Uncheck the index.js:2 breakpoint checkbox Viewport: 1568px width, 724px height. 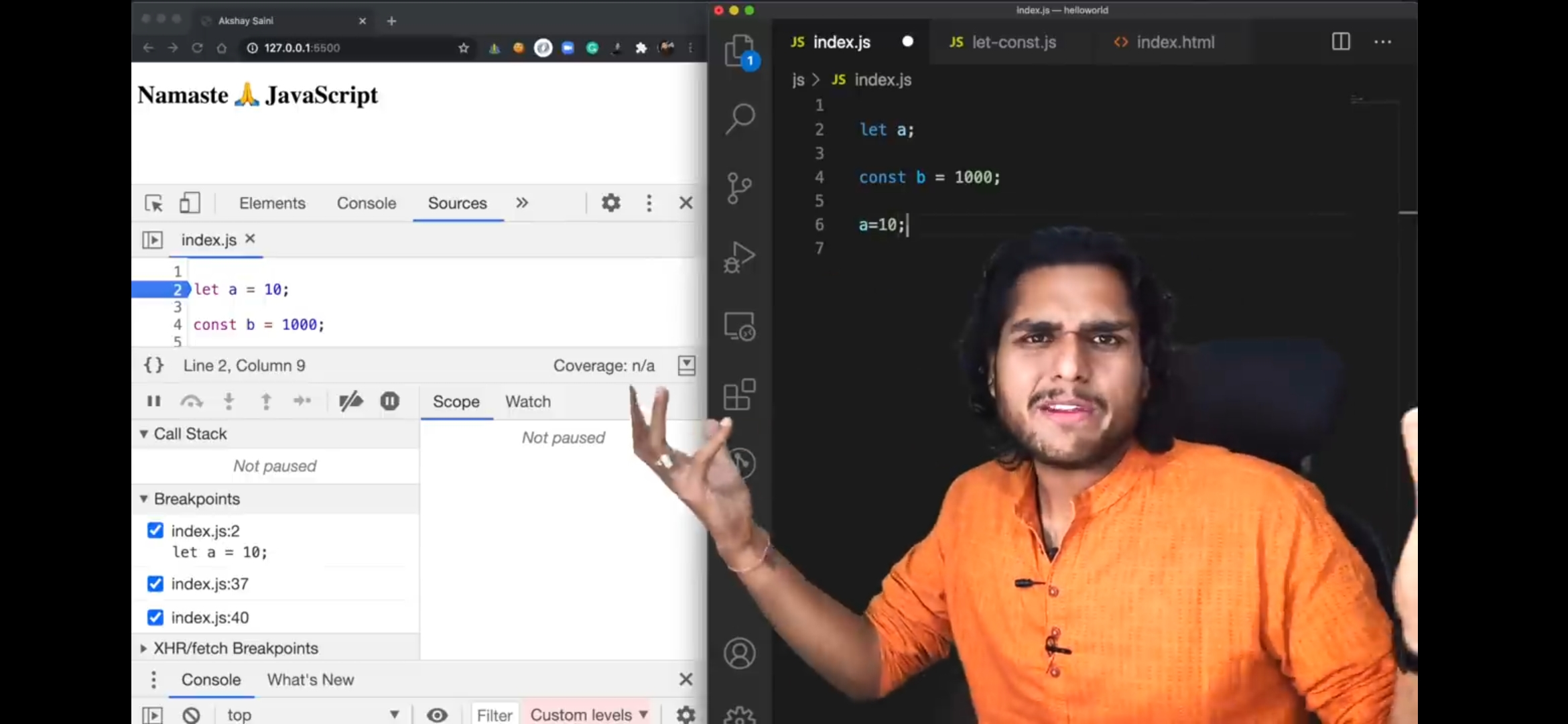coord(155,531)
